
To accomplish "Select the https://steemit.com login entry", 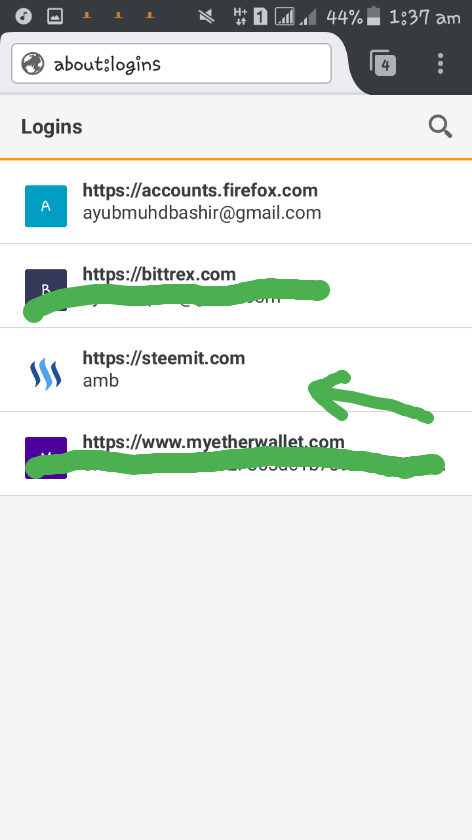I will (236, 370).
